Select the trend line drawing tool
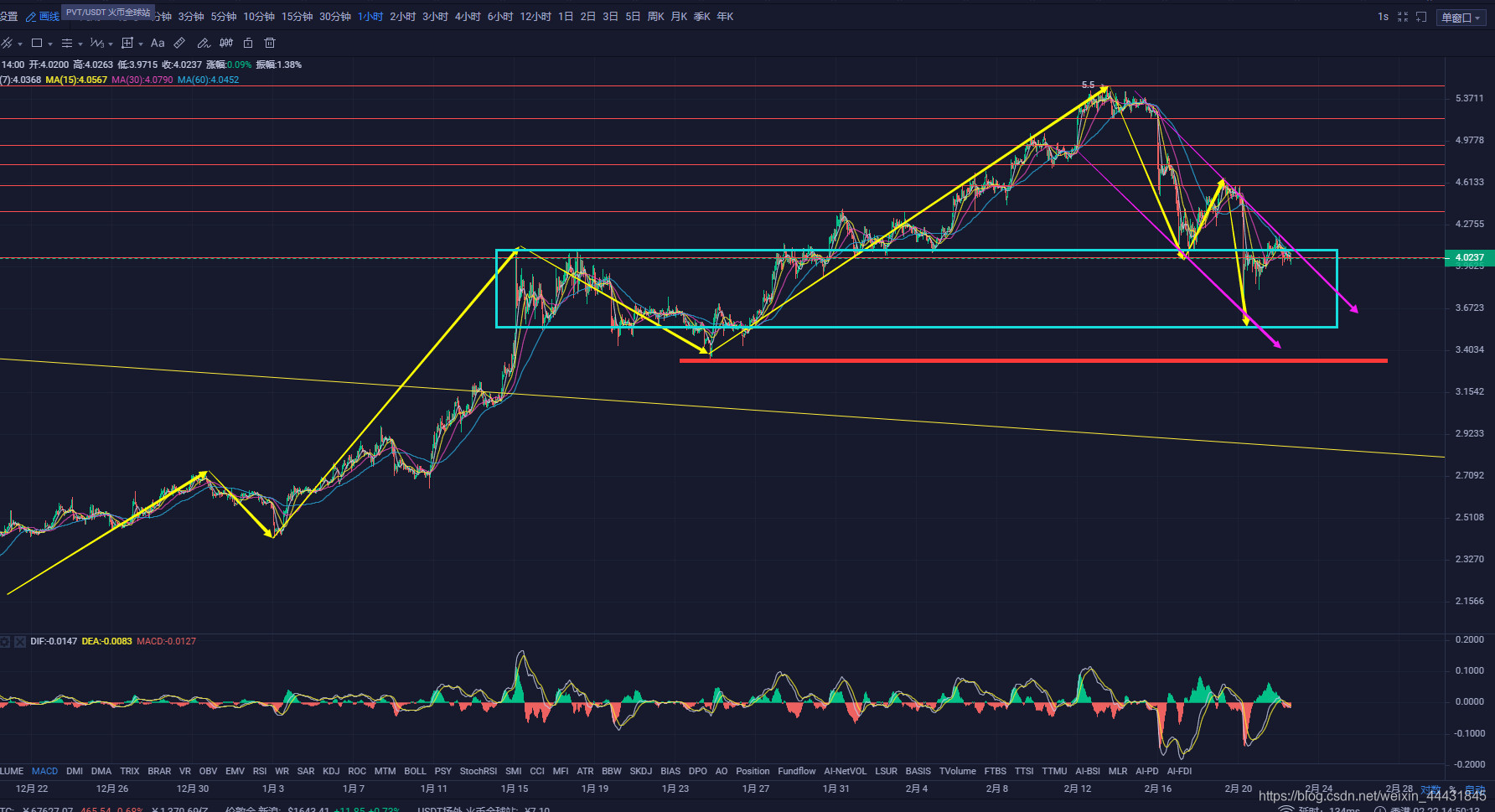Viewport: 1495px width, 812px height. point(7,43)
